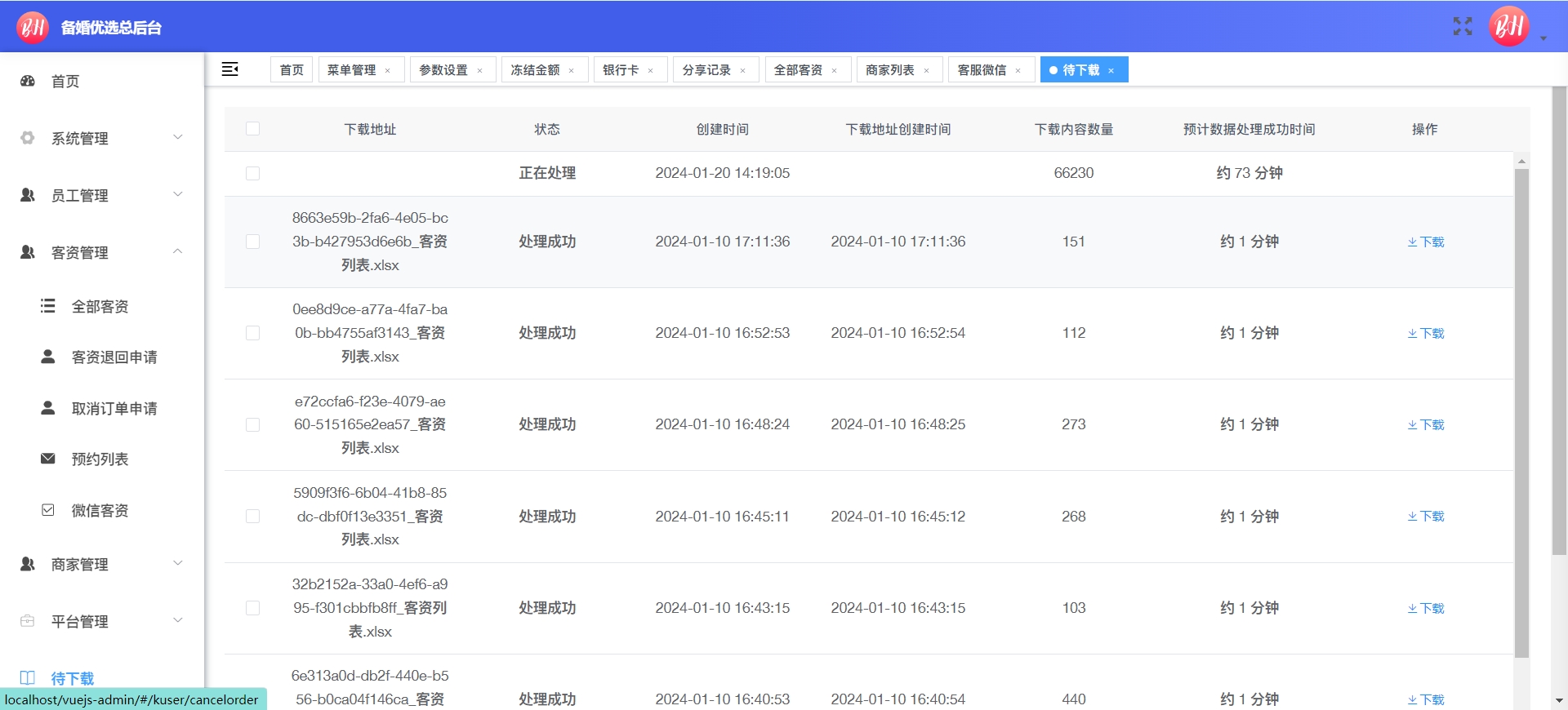
Task: Close the 分享记录 tab
Action: tap(743, 70)
